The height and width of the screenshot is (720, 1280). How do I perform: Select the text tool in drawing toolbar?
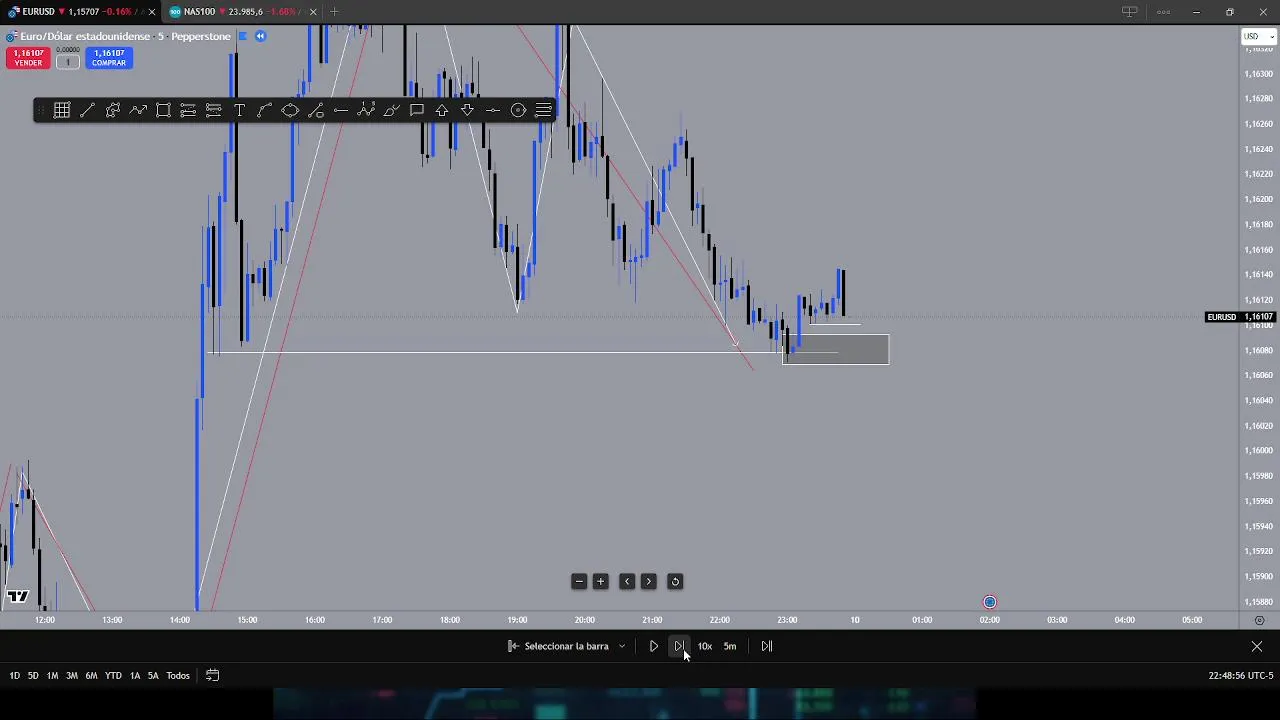239,110
